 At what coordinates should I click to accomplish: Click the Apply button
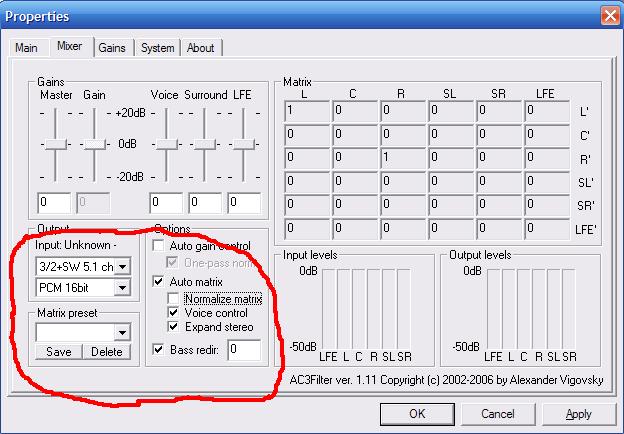[x=579, y=414]
